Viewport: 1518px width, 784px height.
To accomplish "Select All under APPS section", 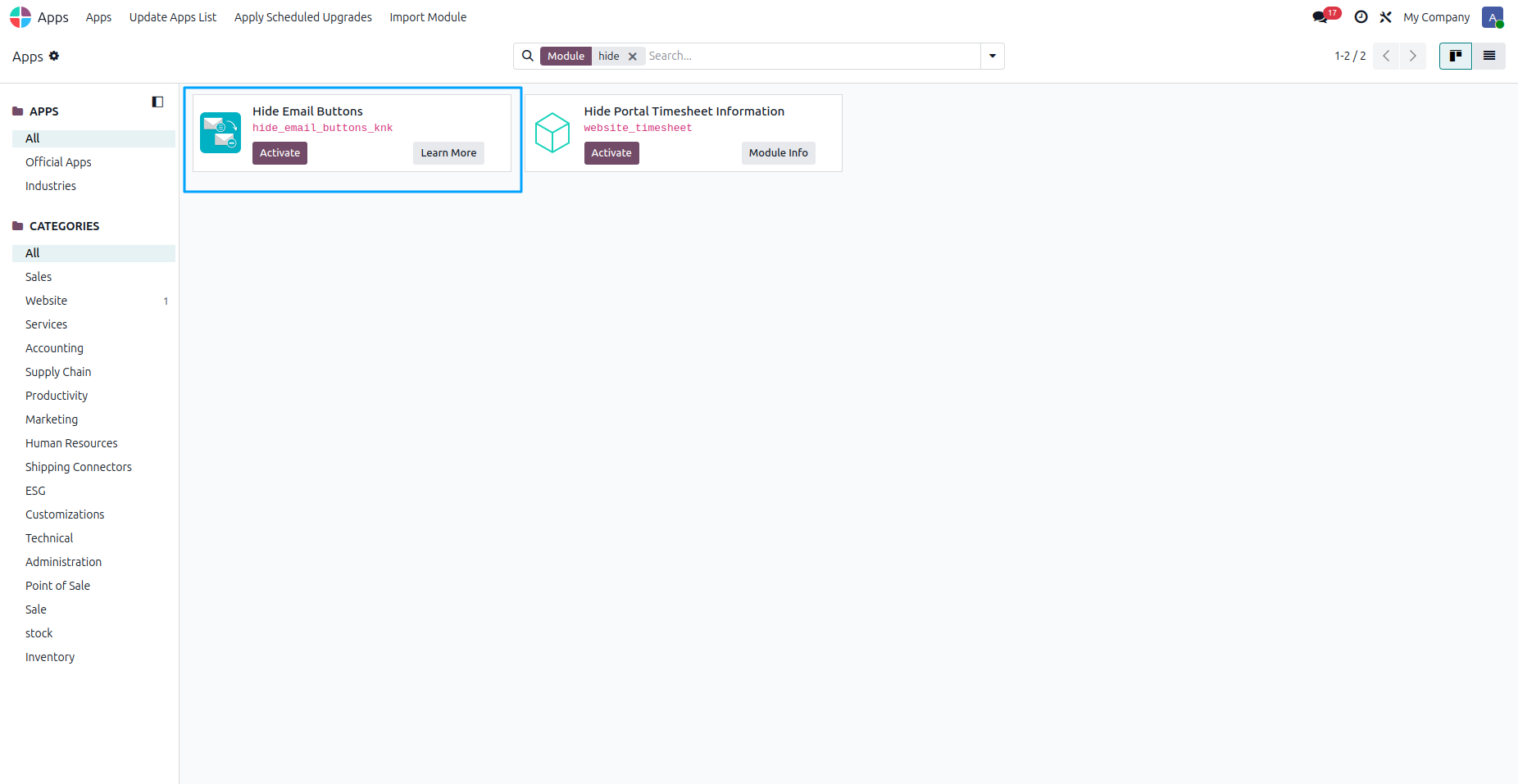I will 93,138.
